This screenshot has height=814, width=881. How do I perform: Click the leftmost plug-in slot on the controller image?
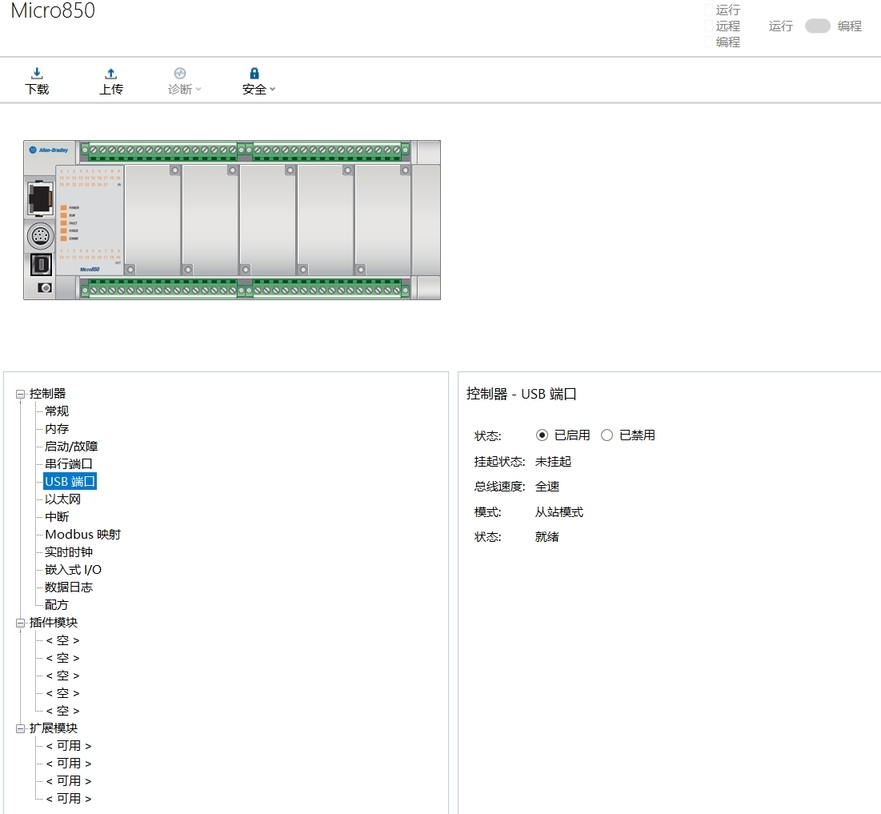(153, 220)
